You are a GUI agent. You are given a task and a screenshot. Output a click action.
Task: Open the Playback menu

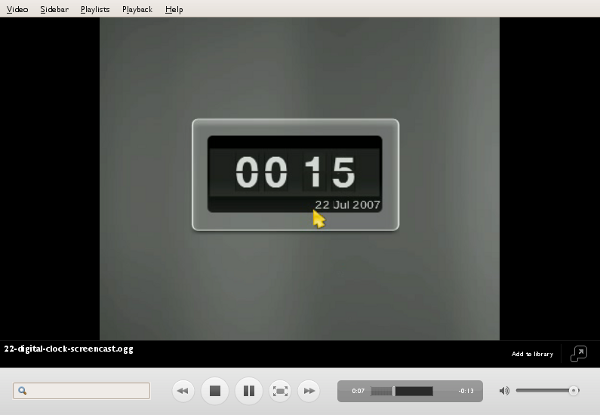point(137,9)
